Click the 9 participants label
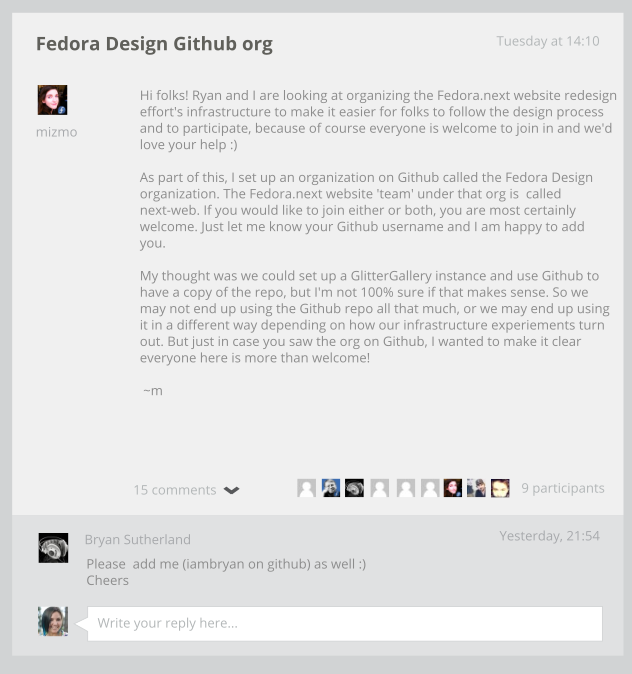Screen dimensions: 632x674 point(563,488)
